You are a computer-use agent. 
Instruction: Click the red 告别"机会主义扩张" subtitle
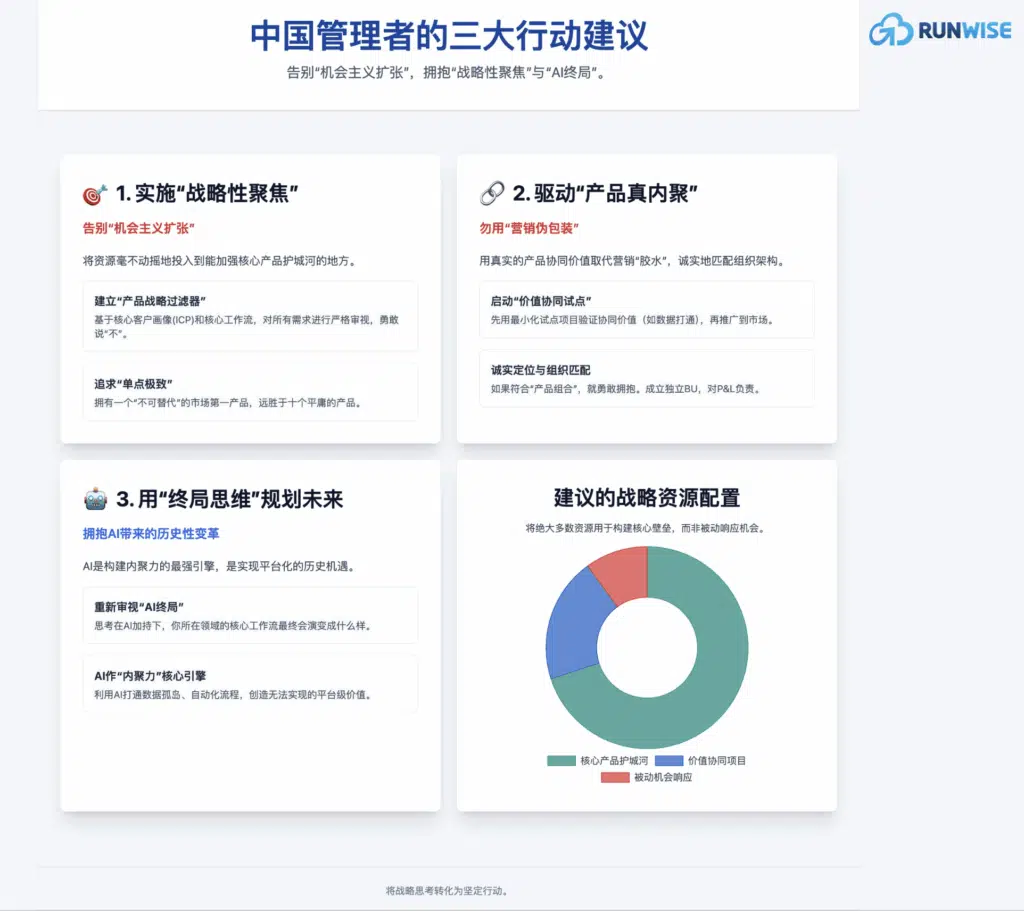pos(138,228)
